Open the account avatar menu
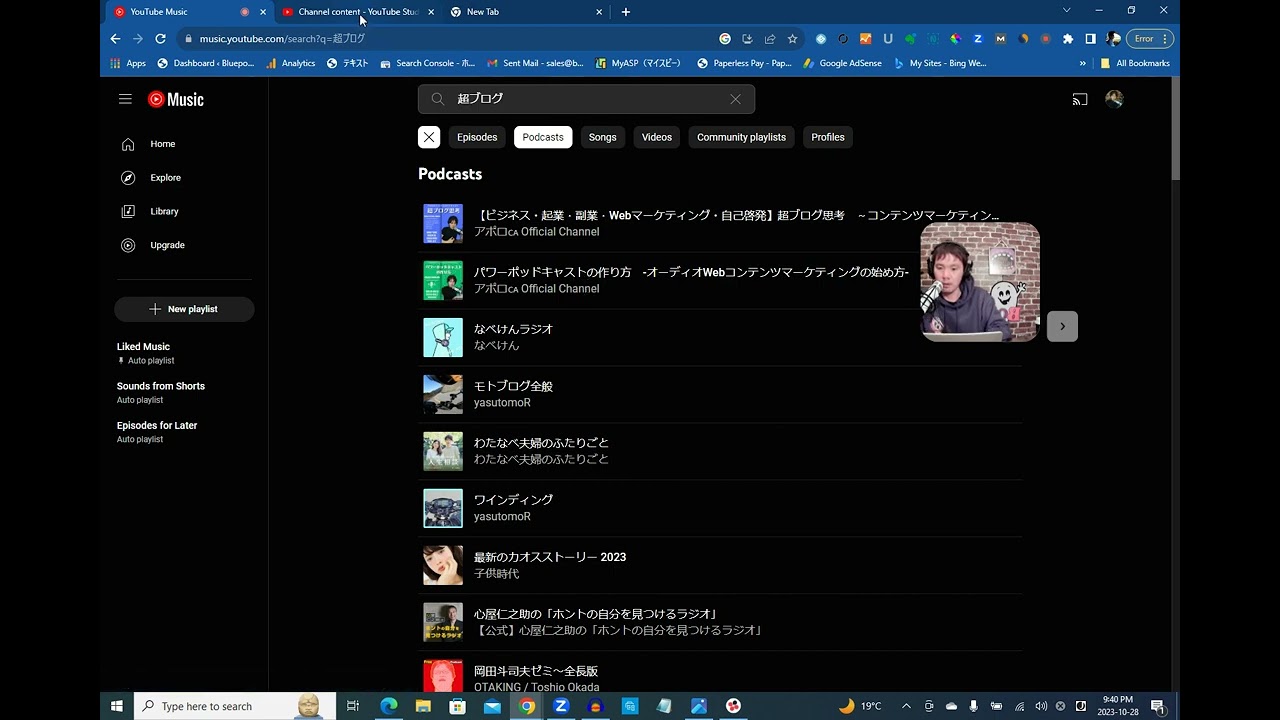The width and height of the screenshot is (1280, 720). click(x=1114, y=99)
